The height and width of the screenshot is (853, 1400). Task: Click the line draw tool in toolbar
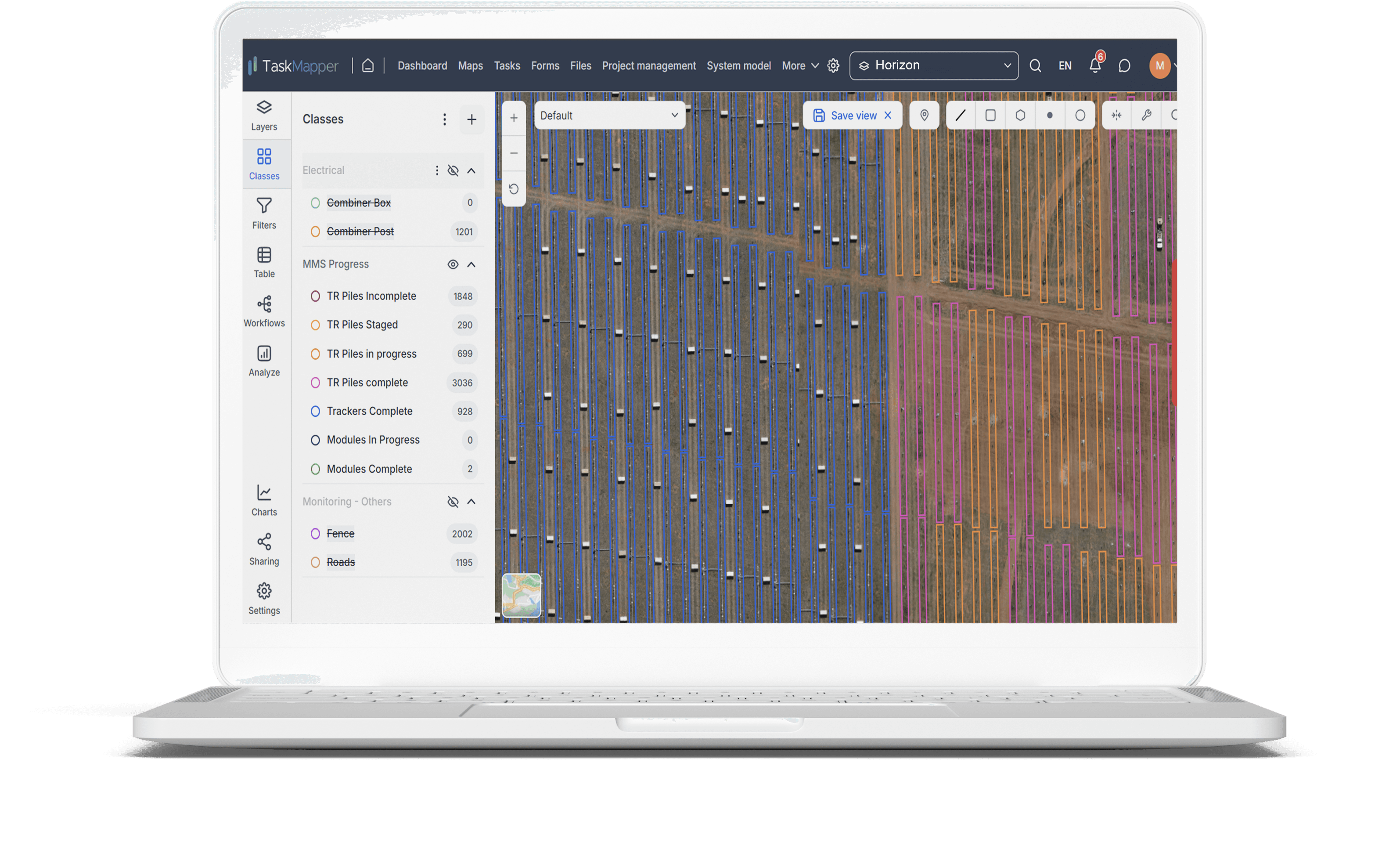coord(958,115)
